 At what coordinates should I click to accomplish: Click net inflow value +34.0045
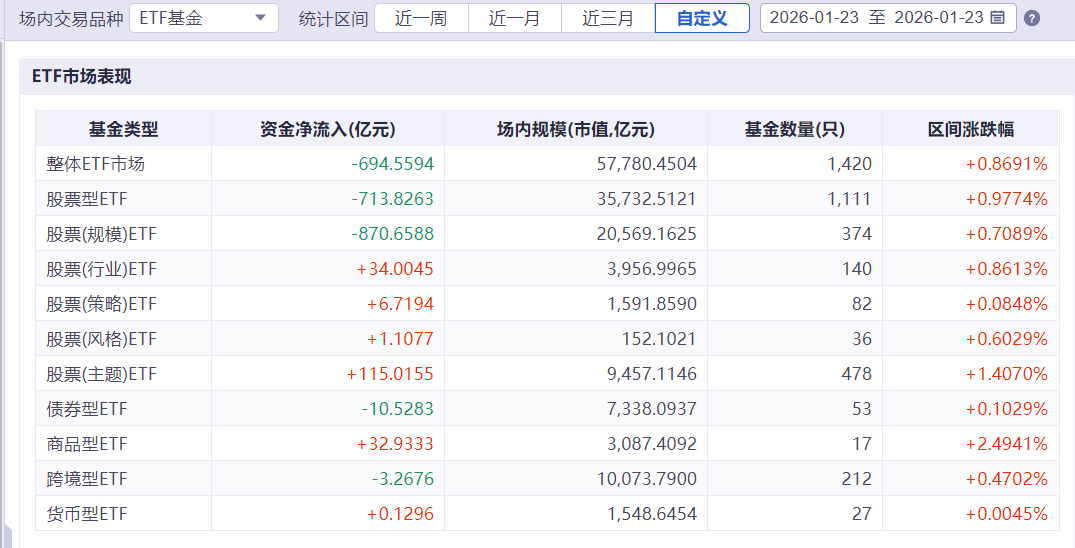[x=395, y=269]
